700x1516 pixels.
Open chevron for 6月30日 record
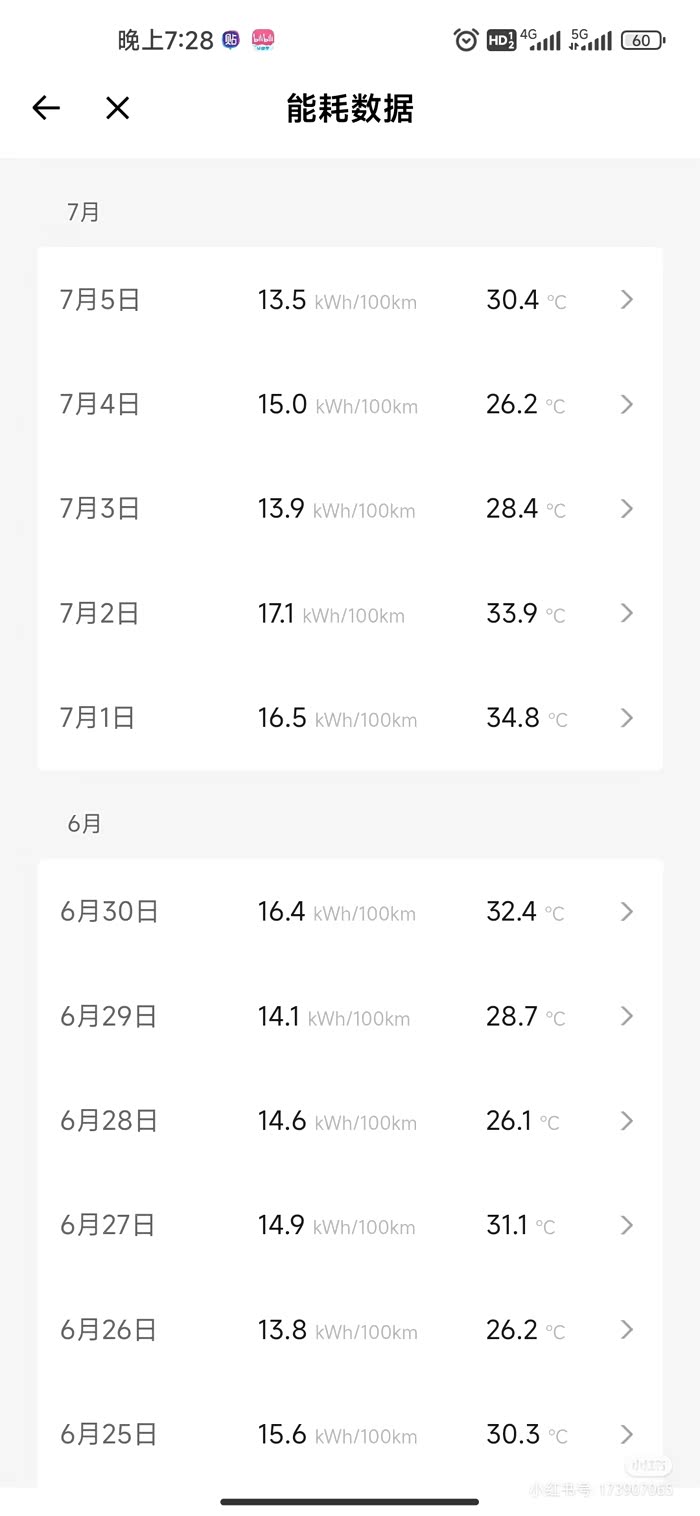pos(627,911)
